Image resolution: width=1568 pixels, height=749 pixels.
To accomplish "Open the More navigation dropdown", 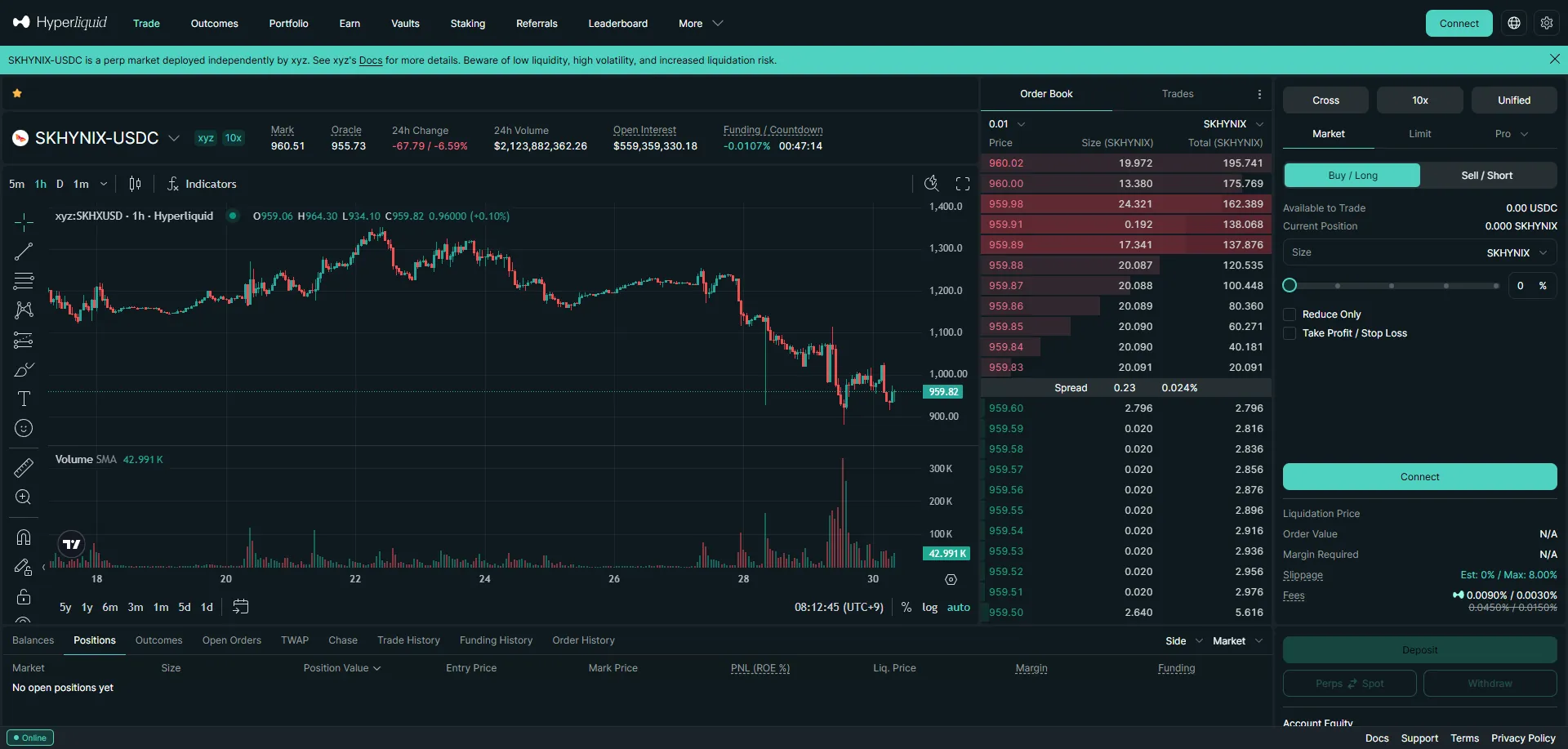I will [701, 24].
